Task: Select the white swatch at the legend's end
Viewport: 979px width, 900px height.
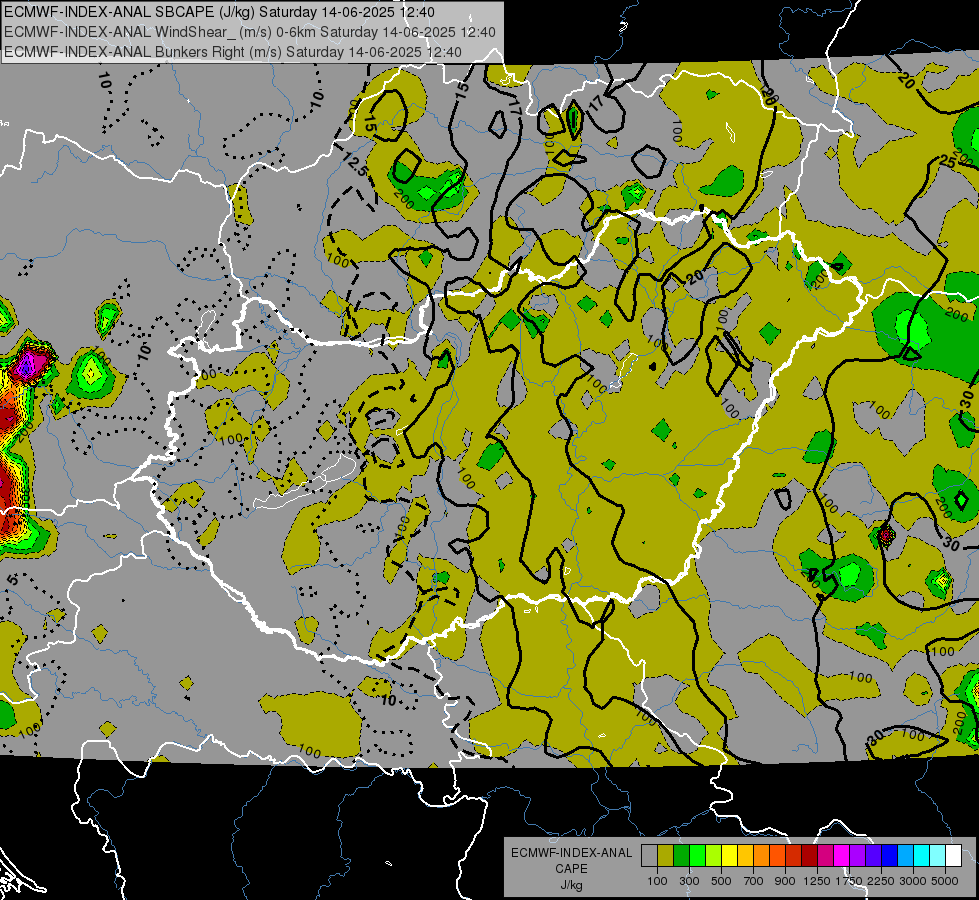Action: 954,855
